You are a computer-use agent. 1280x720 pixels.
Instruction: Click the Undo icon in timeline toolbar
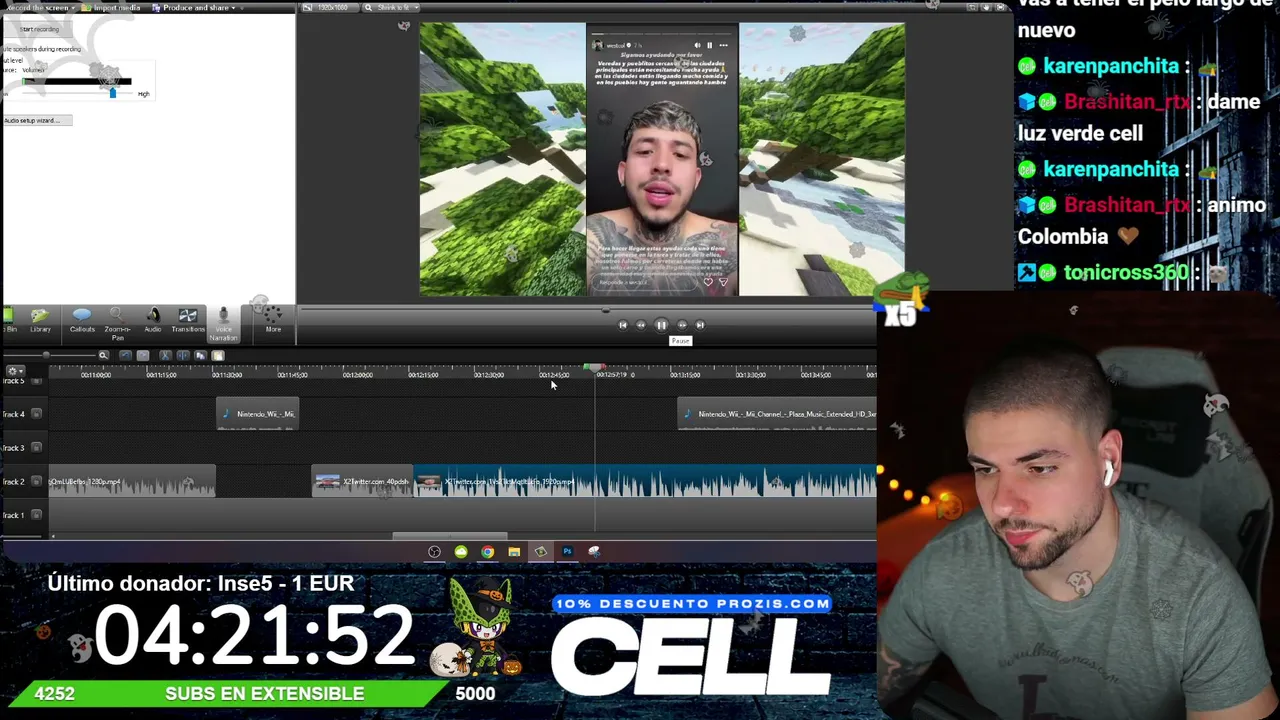tap(125, 355)
